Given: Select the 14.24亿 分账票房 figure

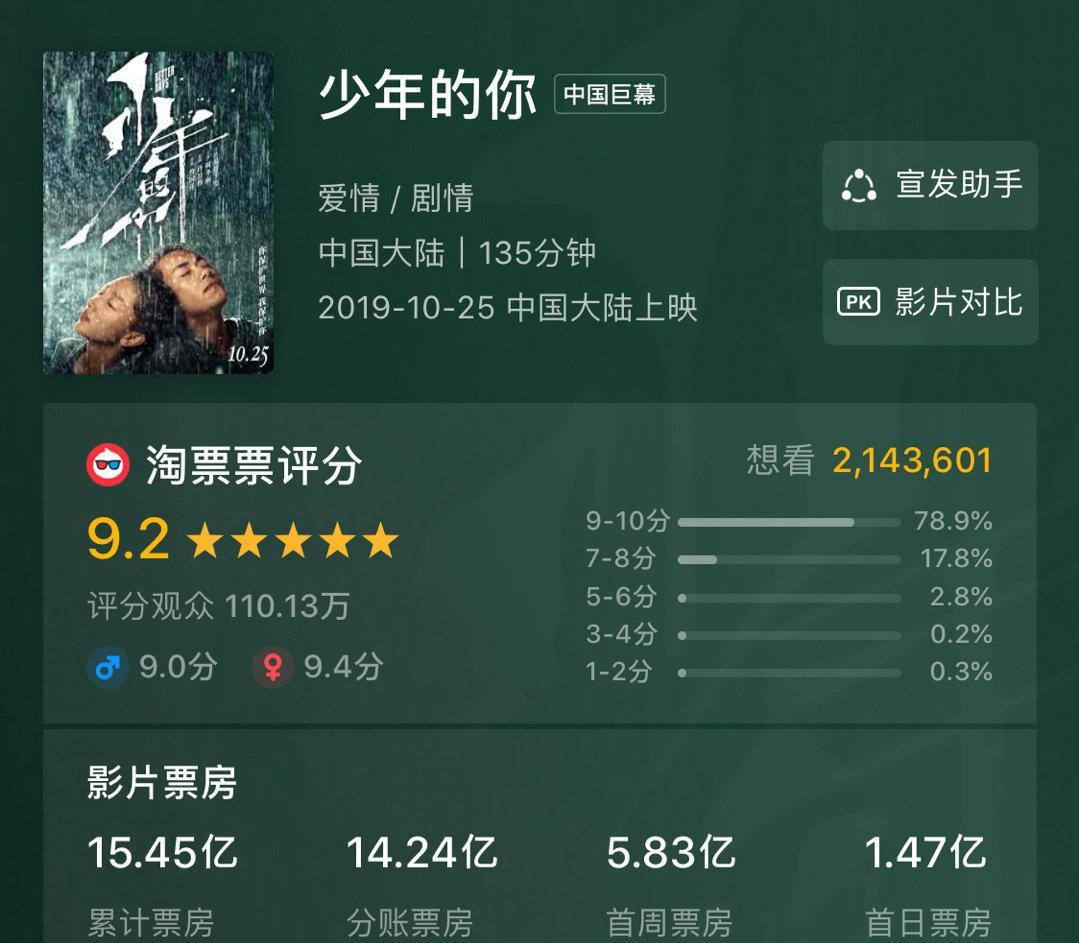Looking at the screenshot, I should [x=422, y=853].
